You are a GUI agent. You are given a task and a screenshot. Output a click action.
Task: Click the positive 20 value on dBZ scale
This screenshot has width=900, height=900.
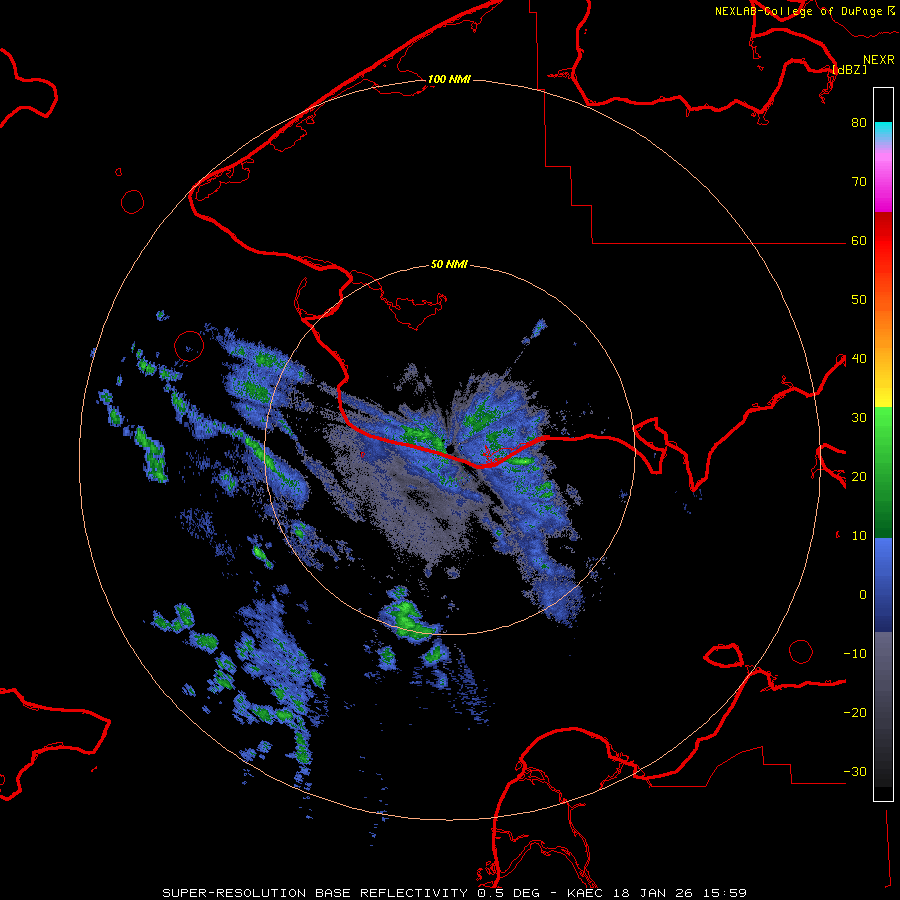[859, 476]
